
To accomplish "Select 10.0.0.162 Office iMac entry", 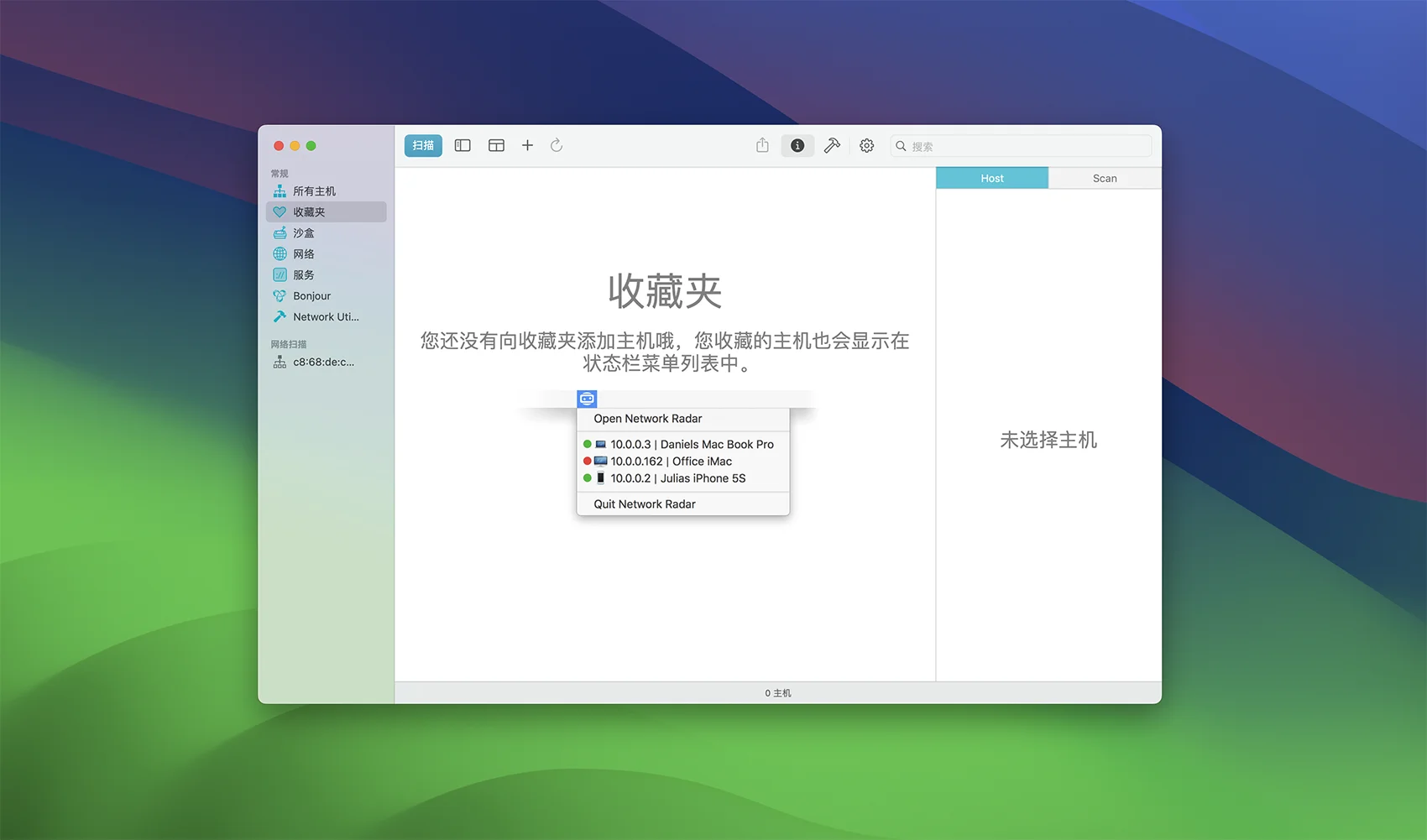I will (683, 462).
